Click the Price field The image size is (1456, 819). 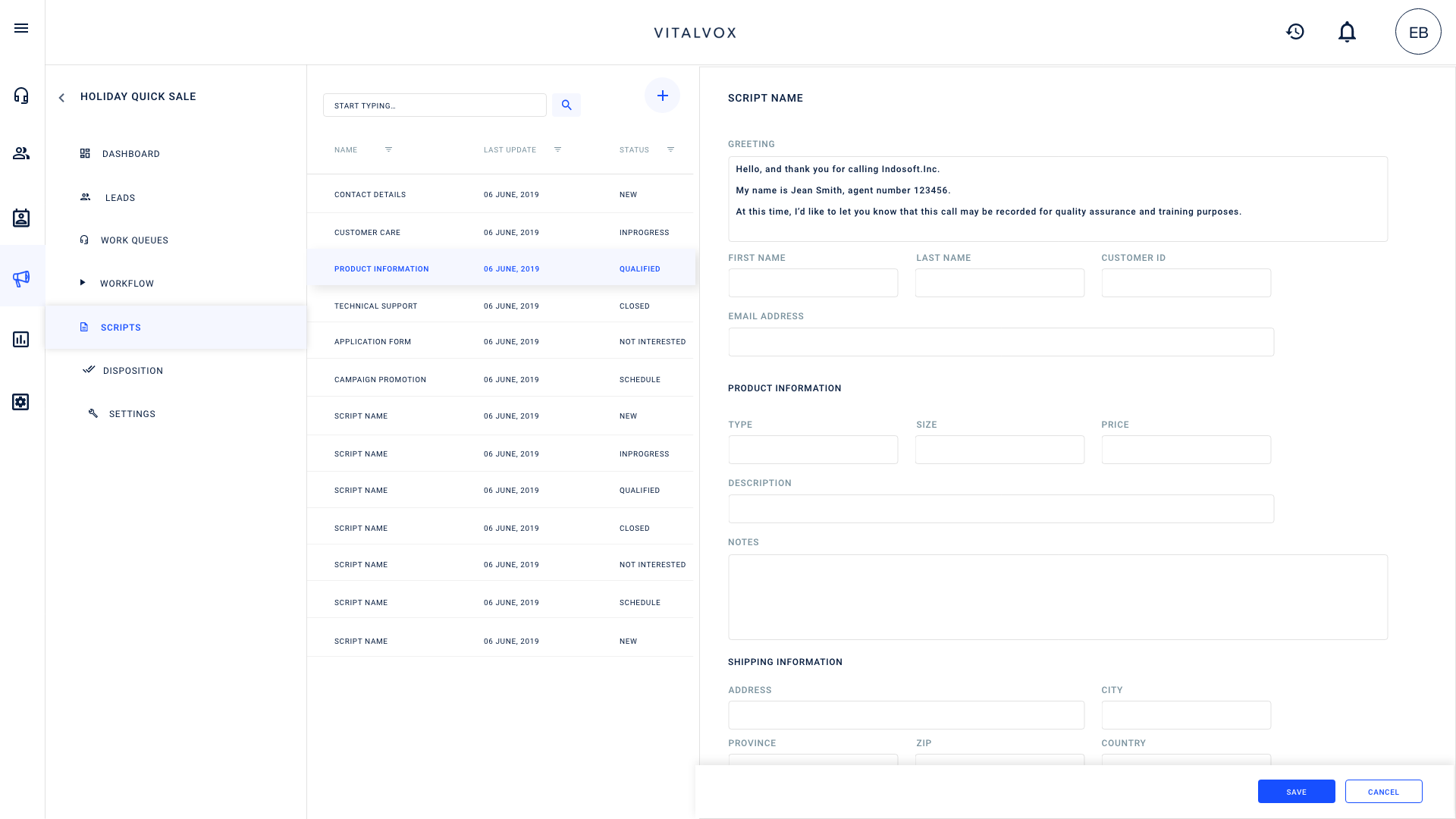1186,450
